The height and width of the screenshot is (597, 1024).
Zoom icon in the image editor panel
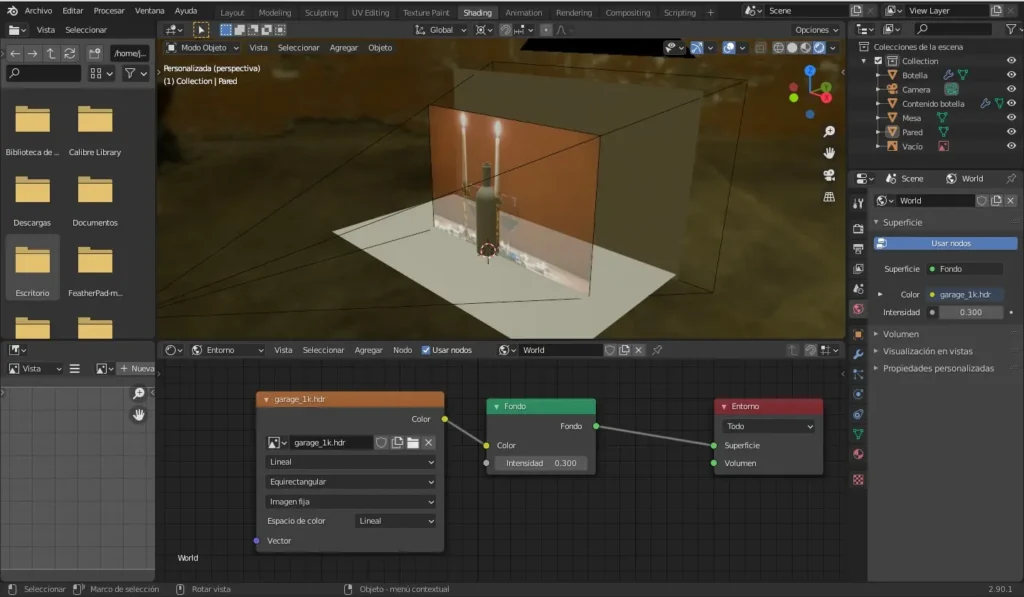click(x=138, y=393)
